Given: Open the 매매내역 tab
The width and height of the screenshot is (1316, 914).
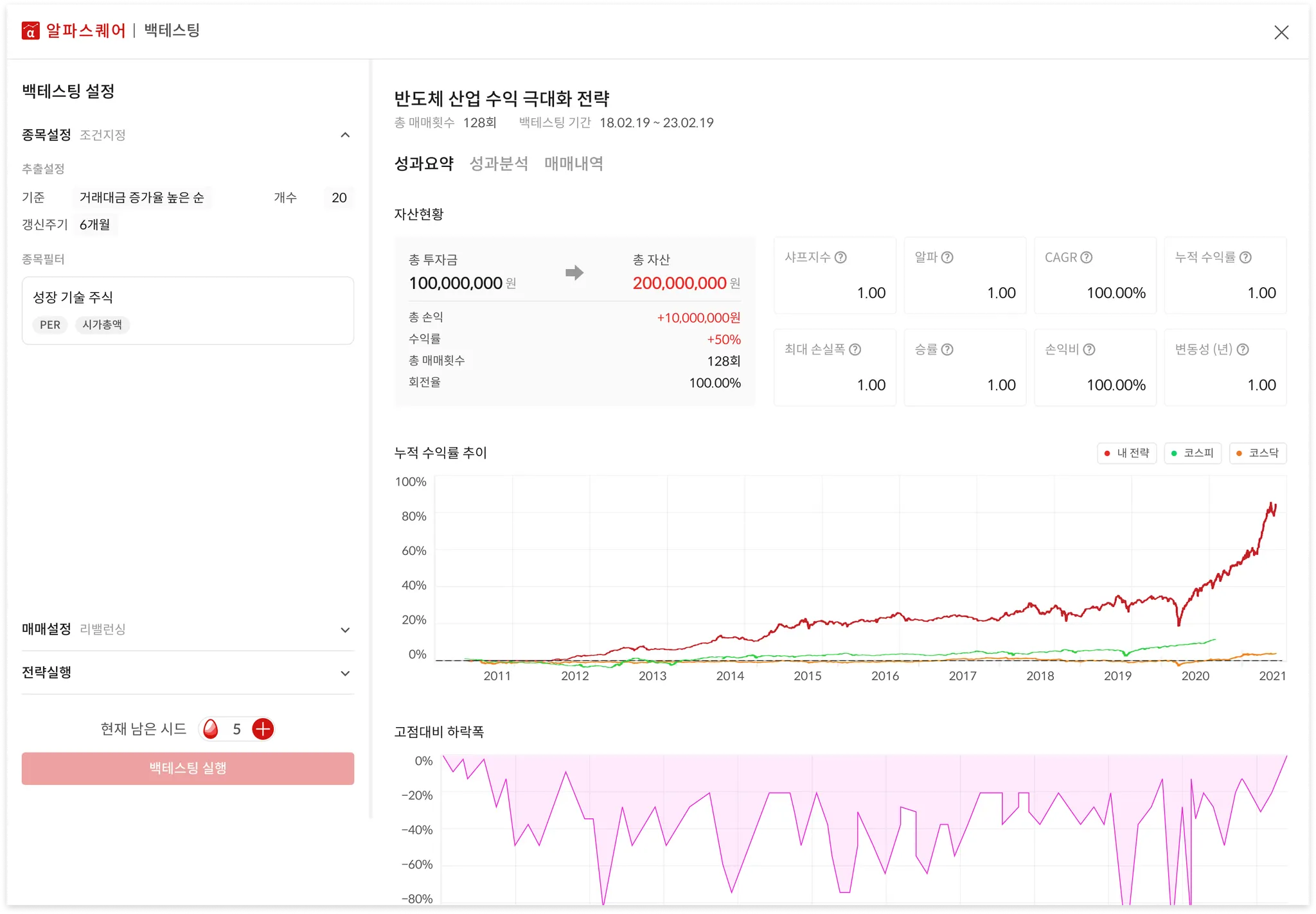Looking at the screenshot, I should coord(573,164).
